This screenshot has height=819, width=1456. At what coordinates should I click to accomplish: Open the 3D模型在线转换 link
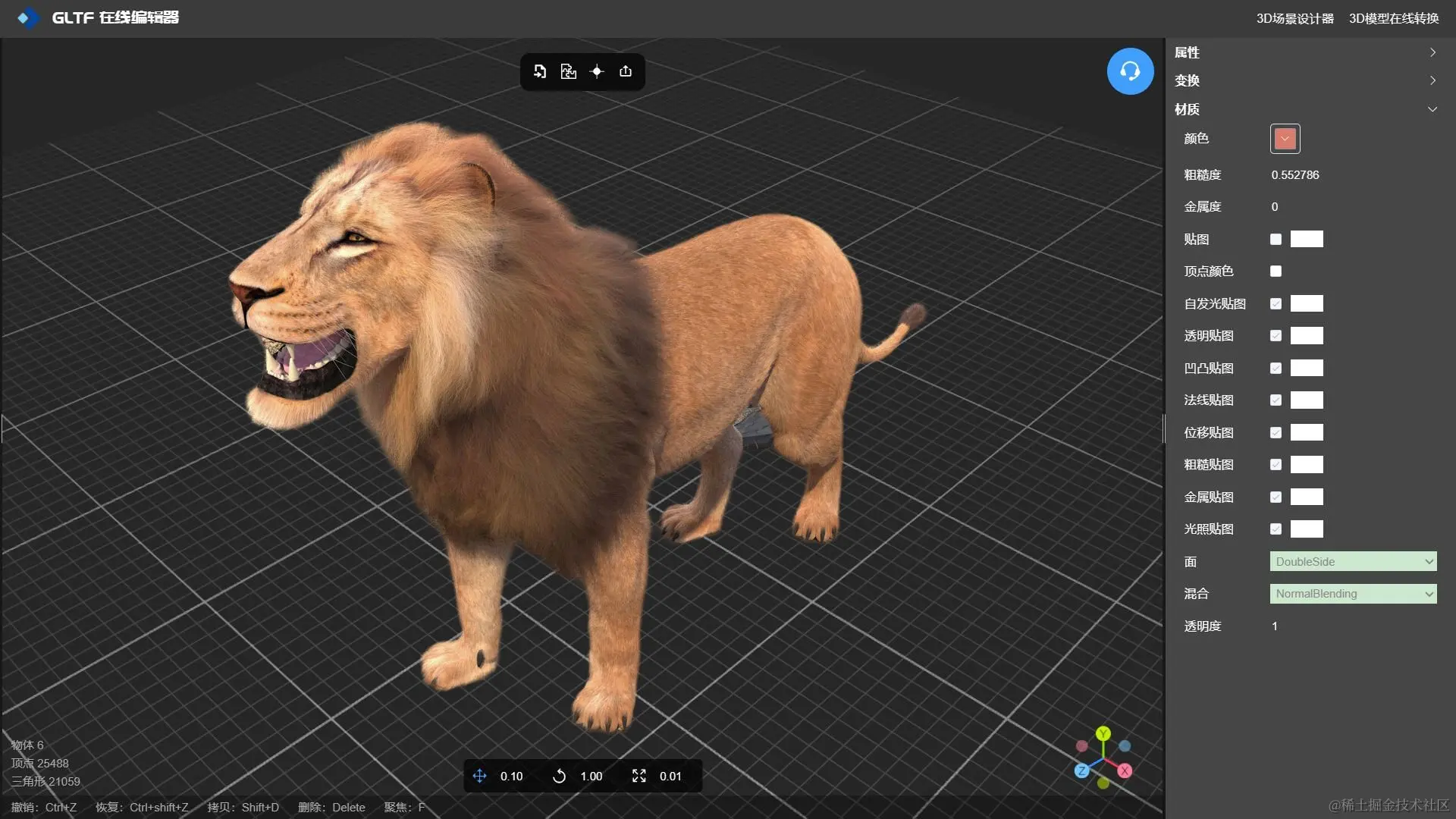(1393, 18)
